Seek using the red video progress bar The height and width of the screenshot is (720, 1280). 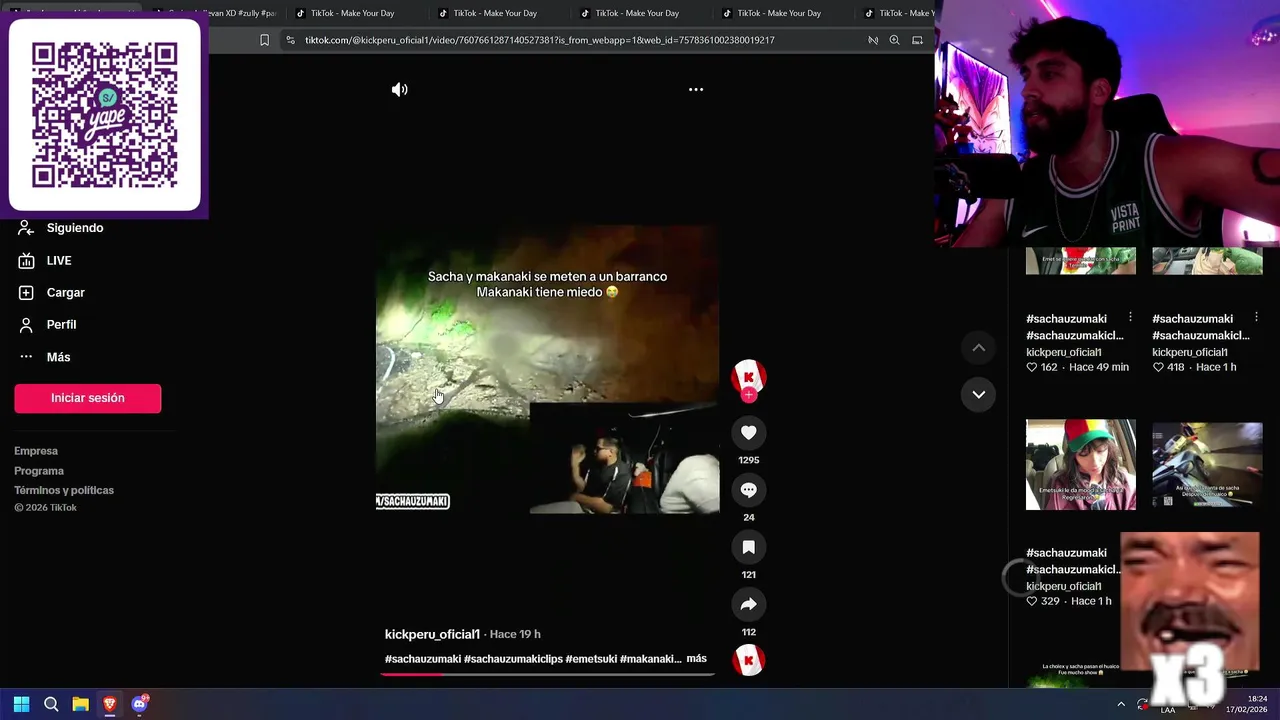(547, 674)
